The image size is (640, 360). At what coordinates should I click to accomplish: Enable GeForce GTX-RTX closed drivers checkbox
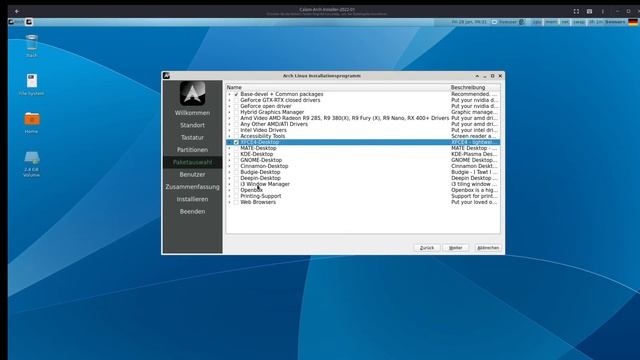click(x=236, y=100)
